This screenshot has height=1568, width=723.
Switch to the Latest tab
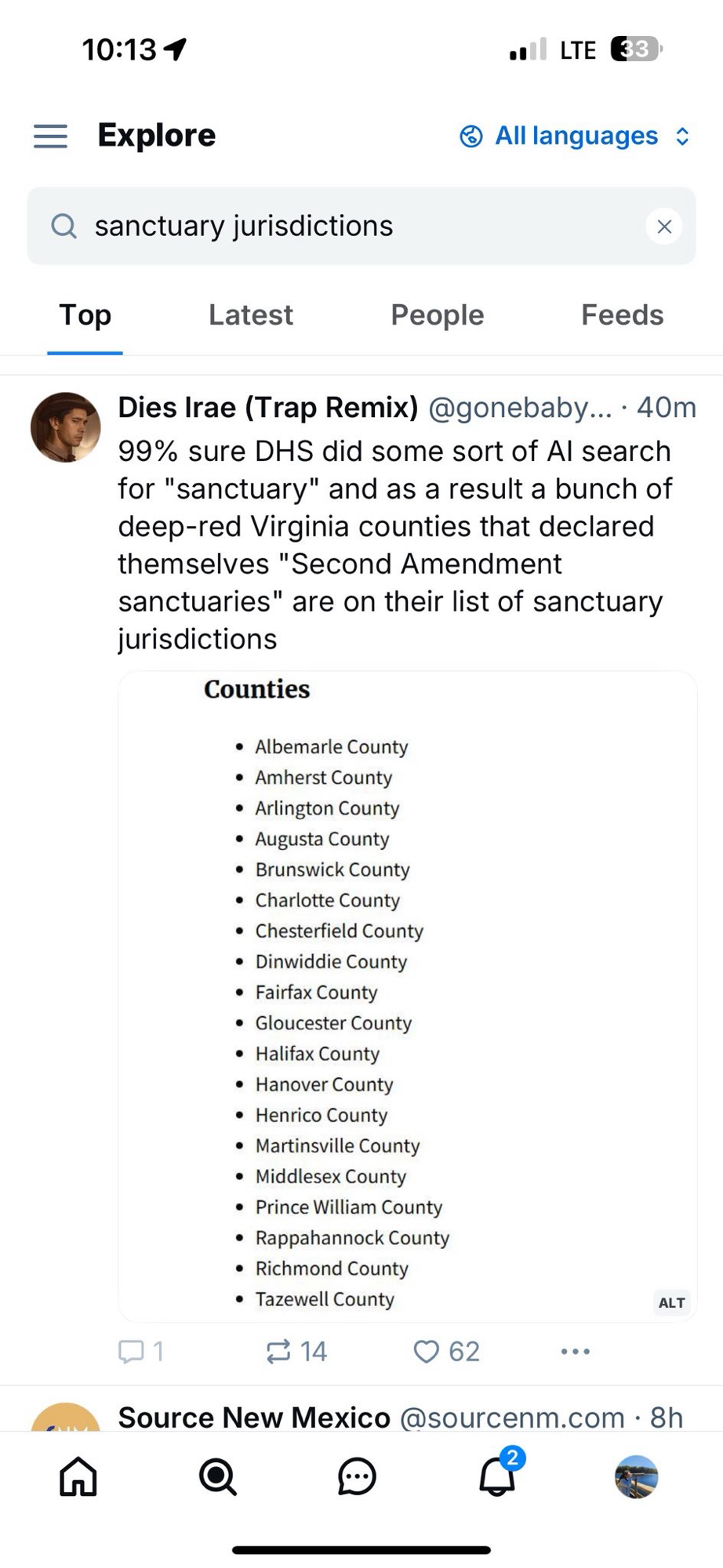point(250,315)
